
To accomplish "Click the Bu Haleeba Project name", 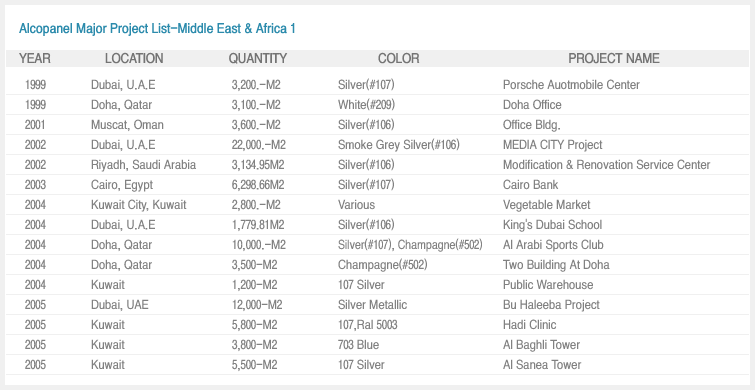I will [551, 305].
